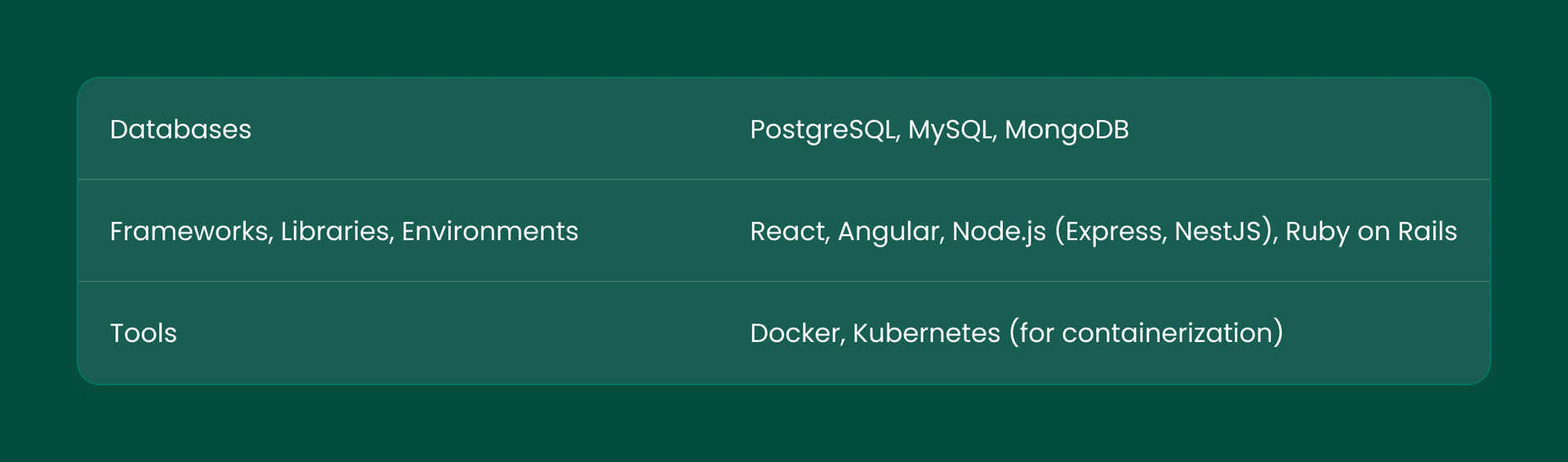Click divider line above the Tools row
Screen dimensions: 1568x462
pyautogui.click(x=784, y=282)
